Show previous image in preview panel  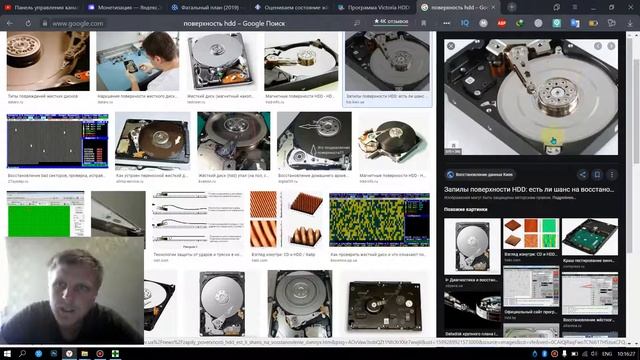[598, 46]
